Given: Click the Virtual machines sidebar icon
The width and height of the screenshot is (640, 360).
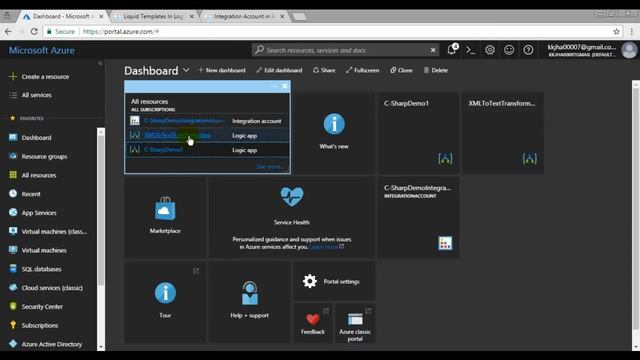Looking at the screenshot, I should tap(13, 250).
